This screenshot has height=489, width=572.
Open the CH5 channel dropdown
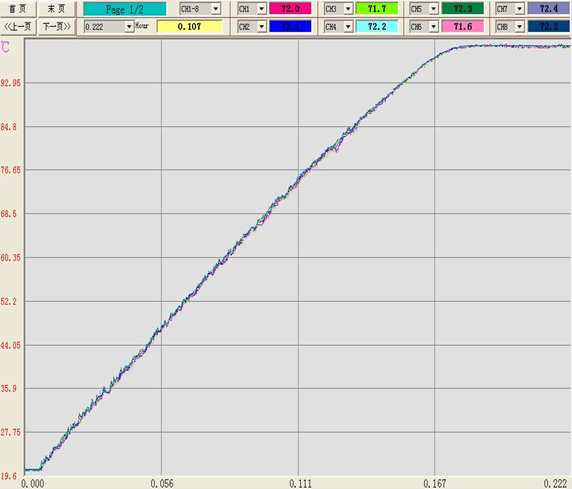pyautogui.click(x=433, y=8)
